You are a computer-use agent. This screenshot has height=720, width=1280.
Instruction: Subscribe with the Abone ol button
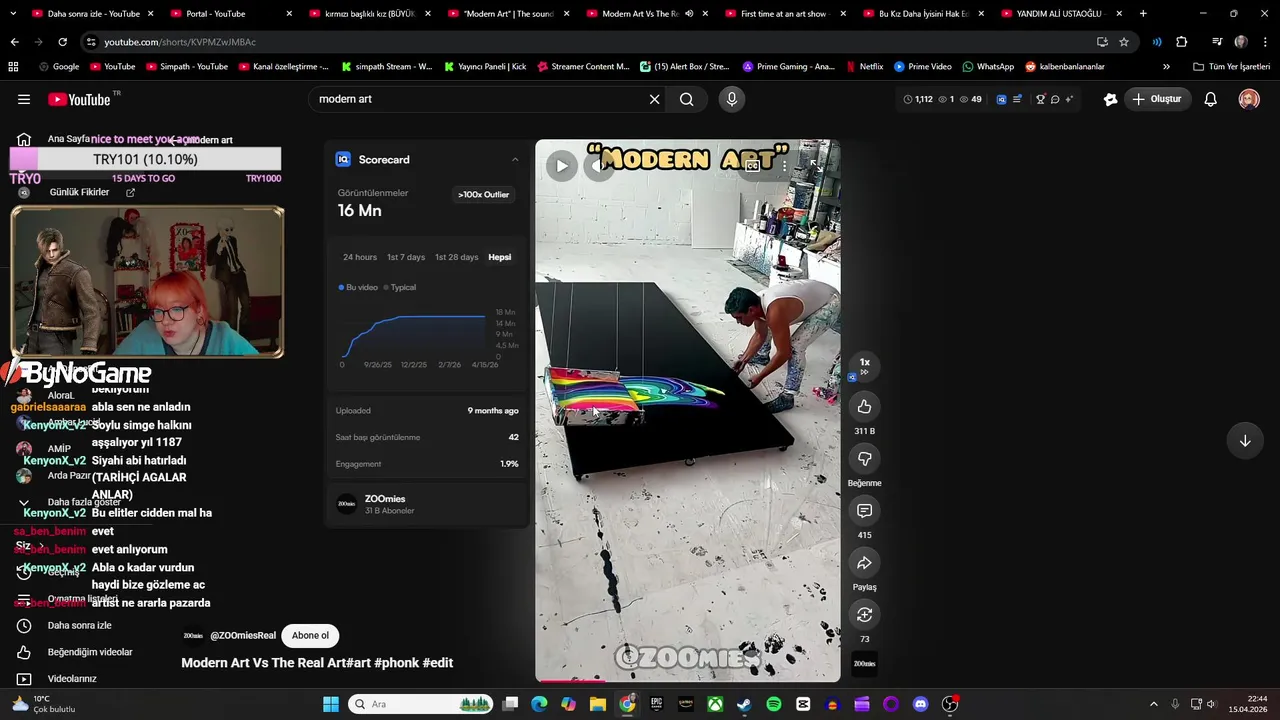pyautogui.click(x=310, y=635)
